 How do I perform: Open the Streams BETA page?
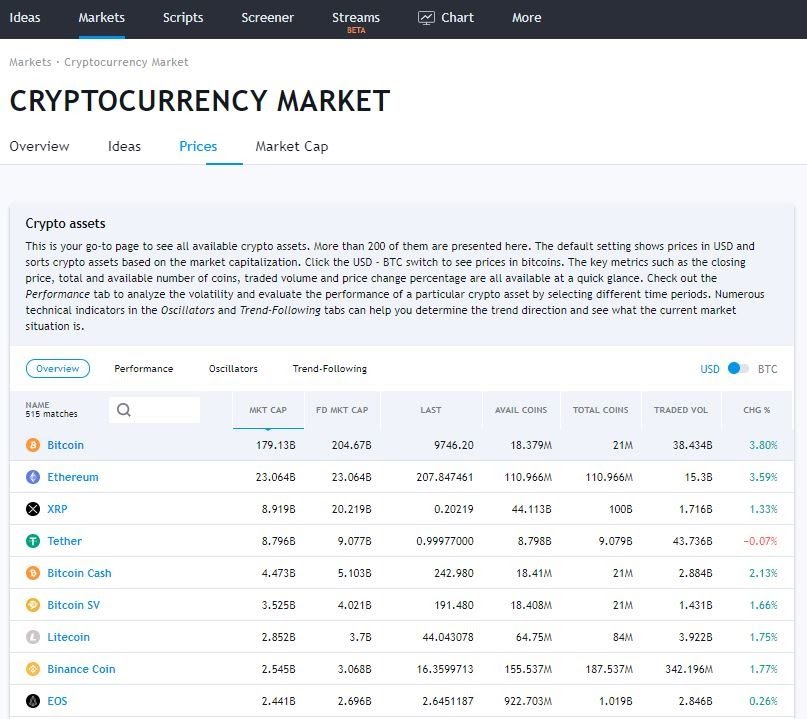pos(356,17)
